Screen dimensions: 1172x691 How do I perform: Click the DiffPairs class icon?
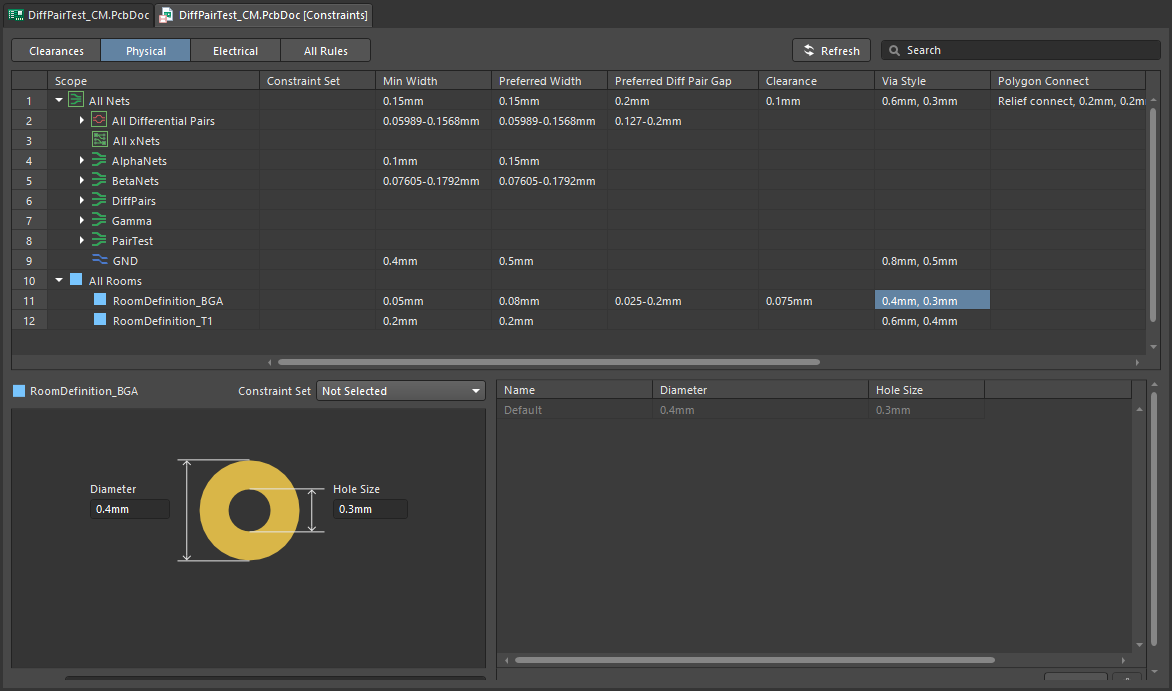[x=99, y=200]
